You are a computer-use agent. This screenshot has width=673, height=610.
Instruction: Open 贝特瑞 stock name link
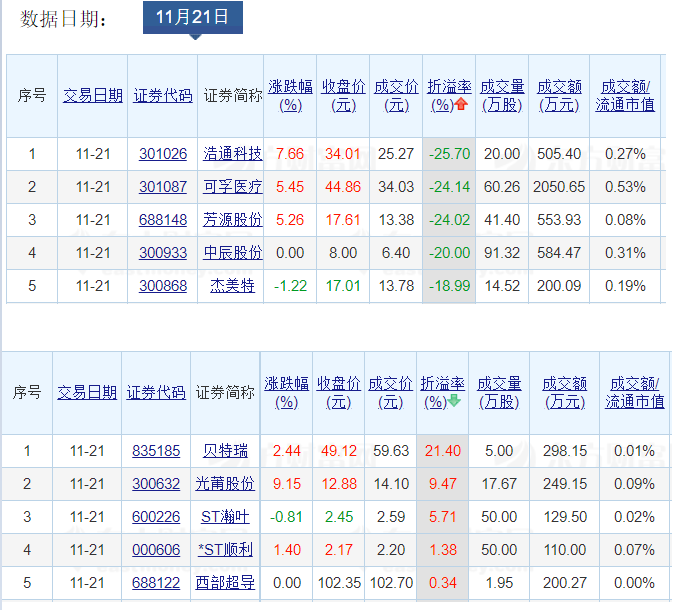[224, 450]
